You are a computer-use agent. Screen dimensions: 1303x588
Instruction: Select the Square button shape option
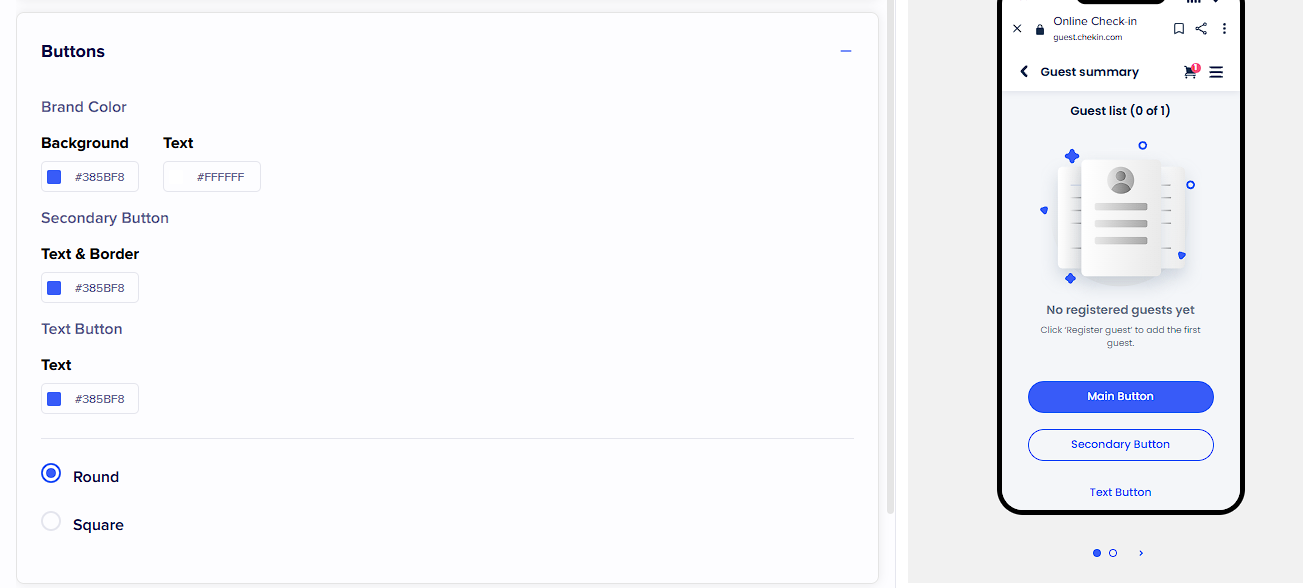51,522
